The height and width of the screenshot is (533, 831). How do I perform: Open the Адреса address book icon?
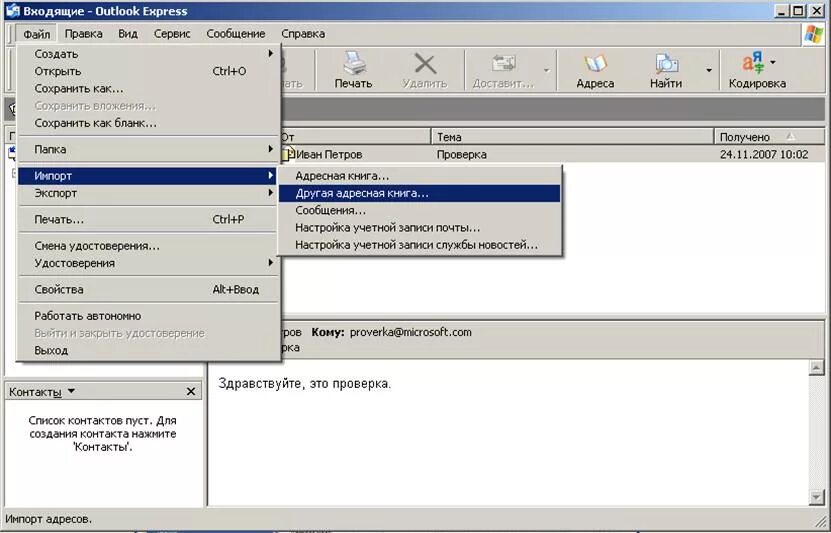pyautogui.click(x=595, y=64)
